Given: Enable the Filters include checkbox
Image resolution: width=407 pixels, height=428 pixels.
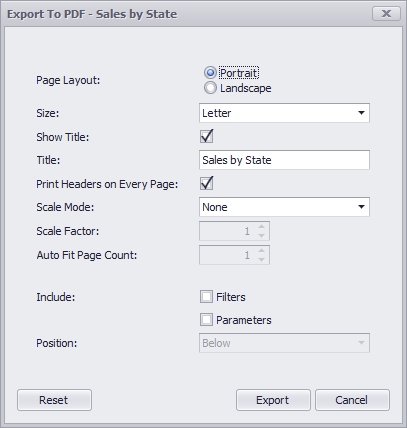Looking at the screenshot, I should click(206, 297).
